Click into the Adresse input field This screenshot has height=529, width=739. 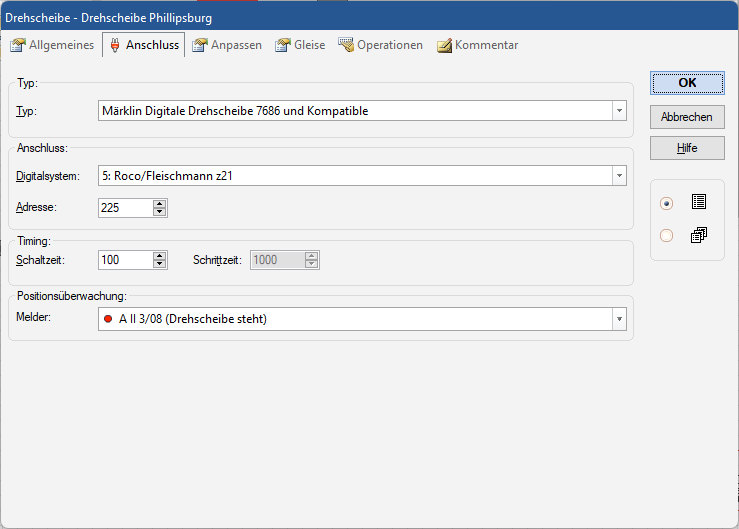coord(125,208)
